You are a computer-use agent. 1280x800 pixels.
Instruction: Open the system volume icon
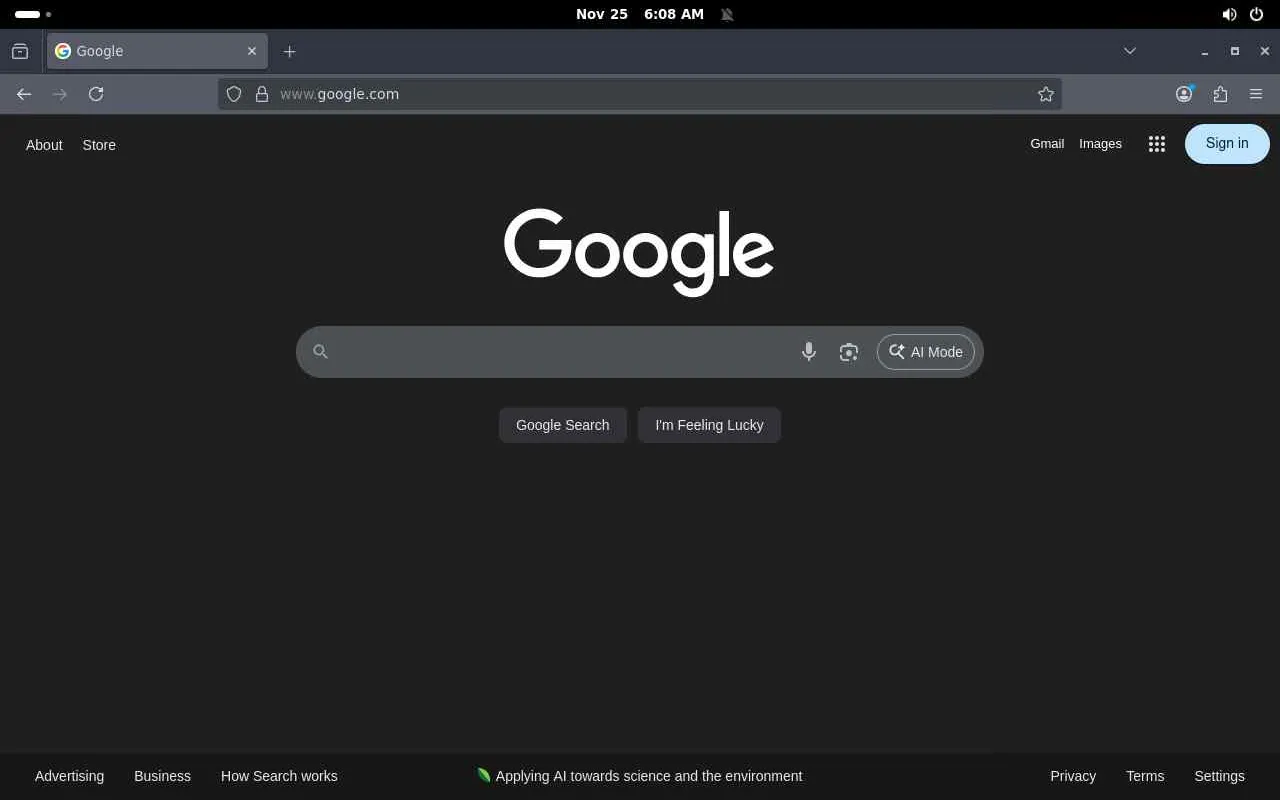pos(1229,14)
